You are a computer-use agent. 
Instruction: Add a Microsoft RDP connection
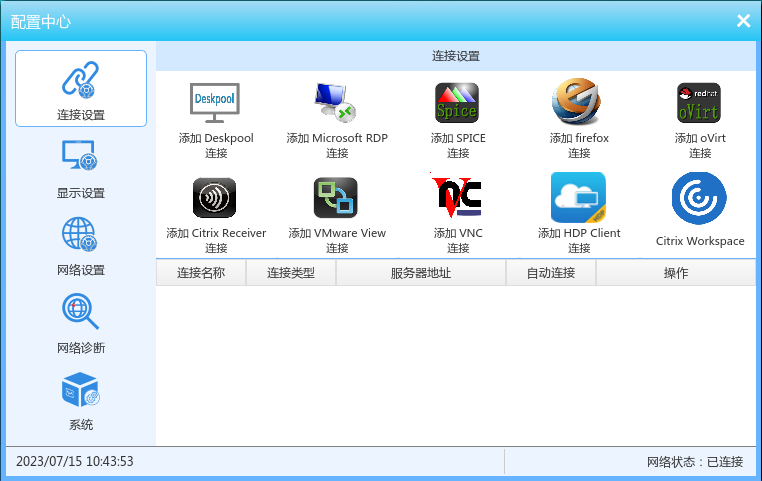(337, 120)
